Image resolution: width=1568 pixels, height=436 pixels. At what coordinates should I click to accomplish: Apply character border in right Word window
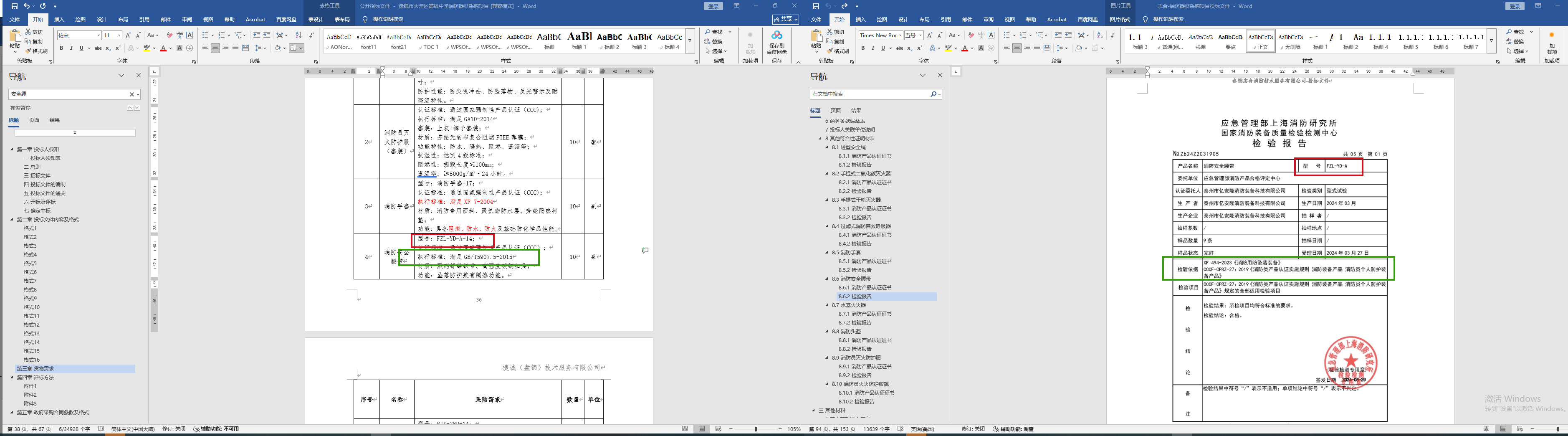click(991, 35)
